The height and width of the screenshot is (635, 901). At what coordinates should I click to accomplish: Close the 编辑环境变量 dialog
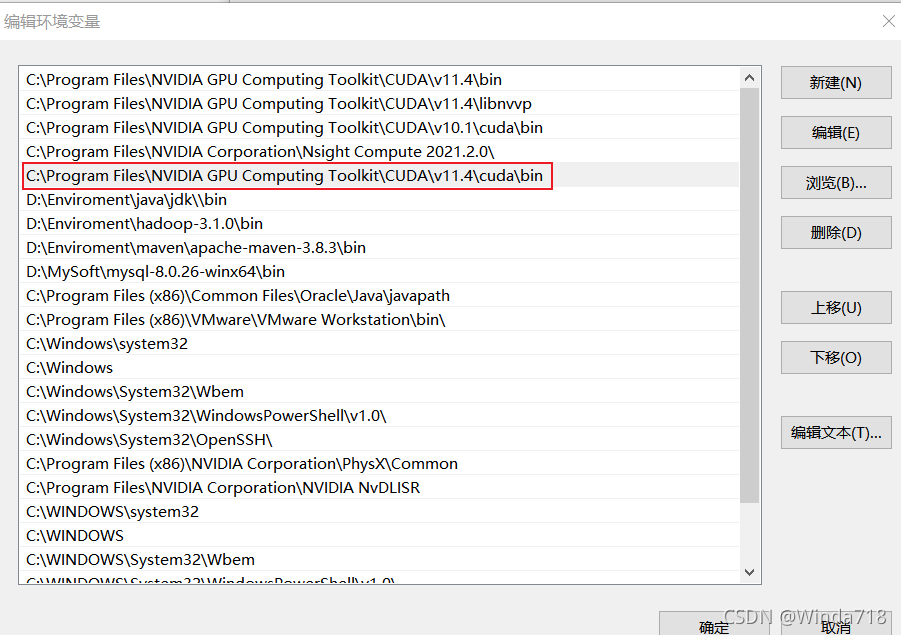click(x=888, y=21)
